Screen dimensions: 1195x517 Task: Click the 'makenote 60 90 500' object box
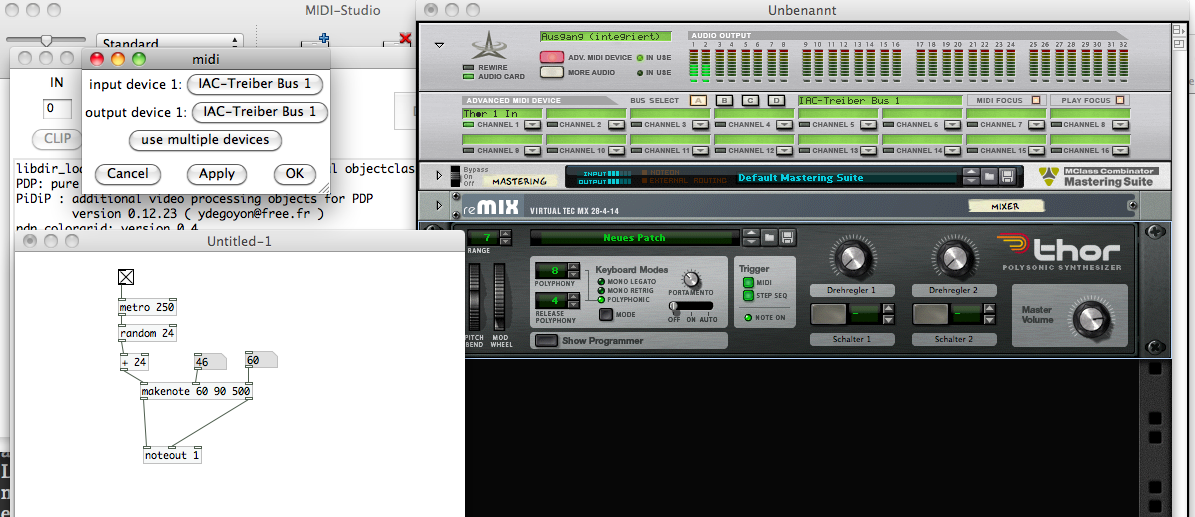[196, 391]
